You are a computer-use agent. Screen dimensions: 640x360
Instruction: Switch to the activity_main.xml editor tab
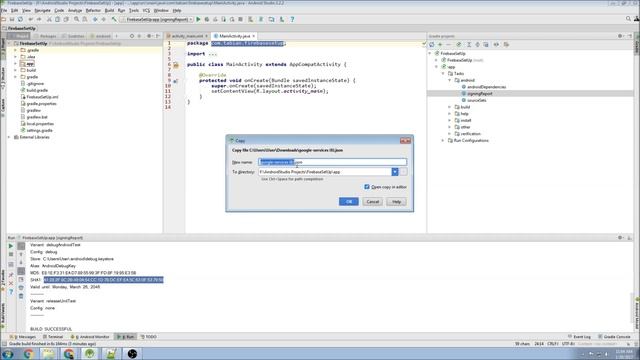point(187,36)
